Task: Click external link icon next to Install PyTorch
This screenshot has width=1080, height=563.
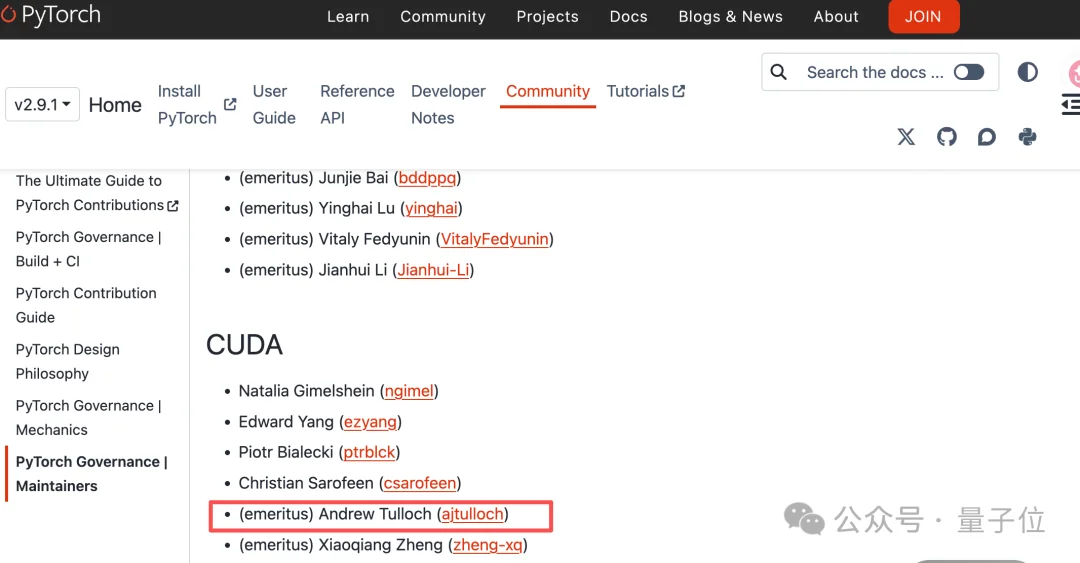Action: click(230, 104)
